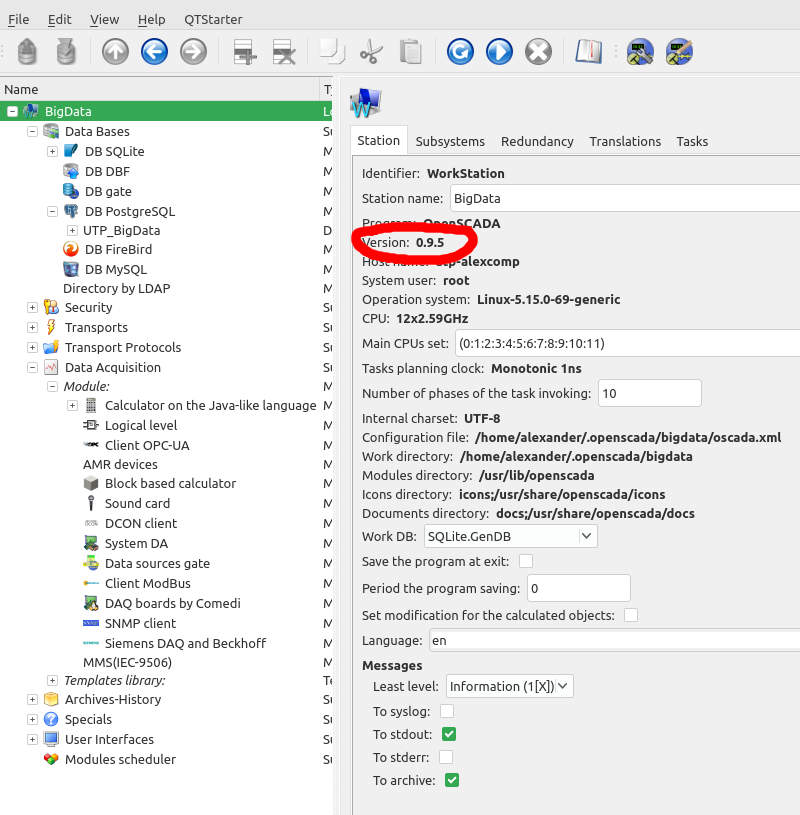Select DB MySQL in the tree
The width and height of the screenshot is (800, 815).
[x=115, y=270]
